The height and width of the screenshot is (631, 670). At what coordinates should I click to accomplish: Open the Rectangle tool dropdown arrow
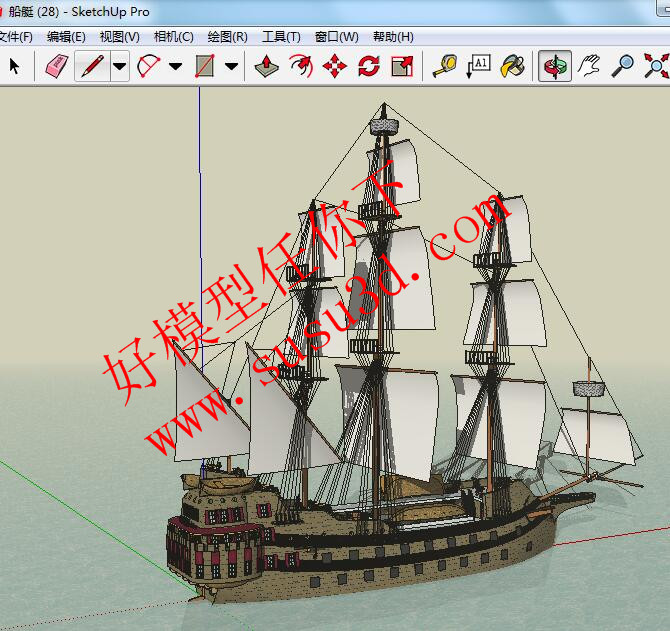click(231, 66)
